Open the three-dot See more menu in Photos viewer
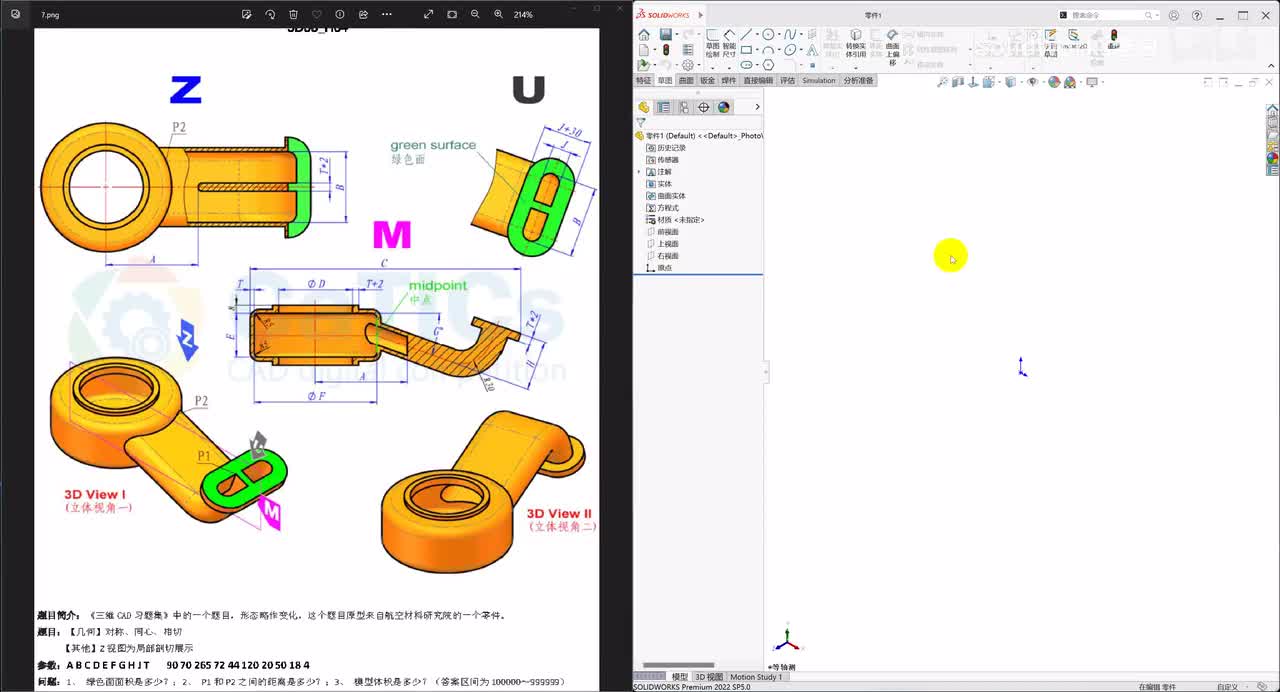1280x692 pixels. click(x=387, y=14)
